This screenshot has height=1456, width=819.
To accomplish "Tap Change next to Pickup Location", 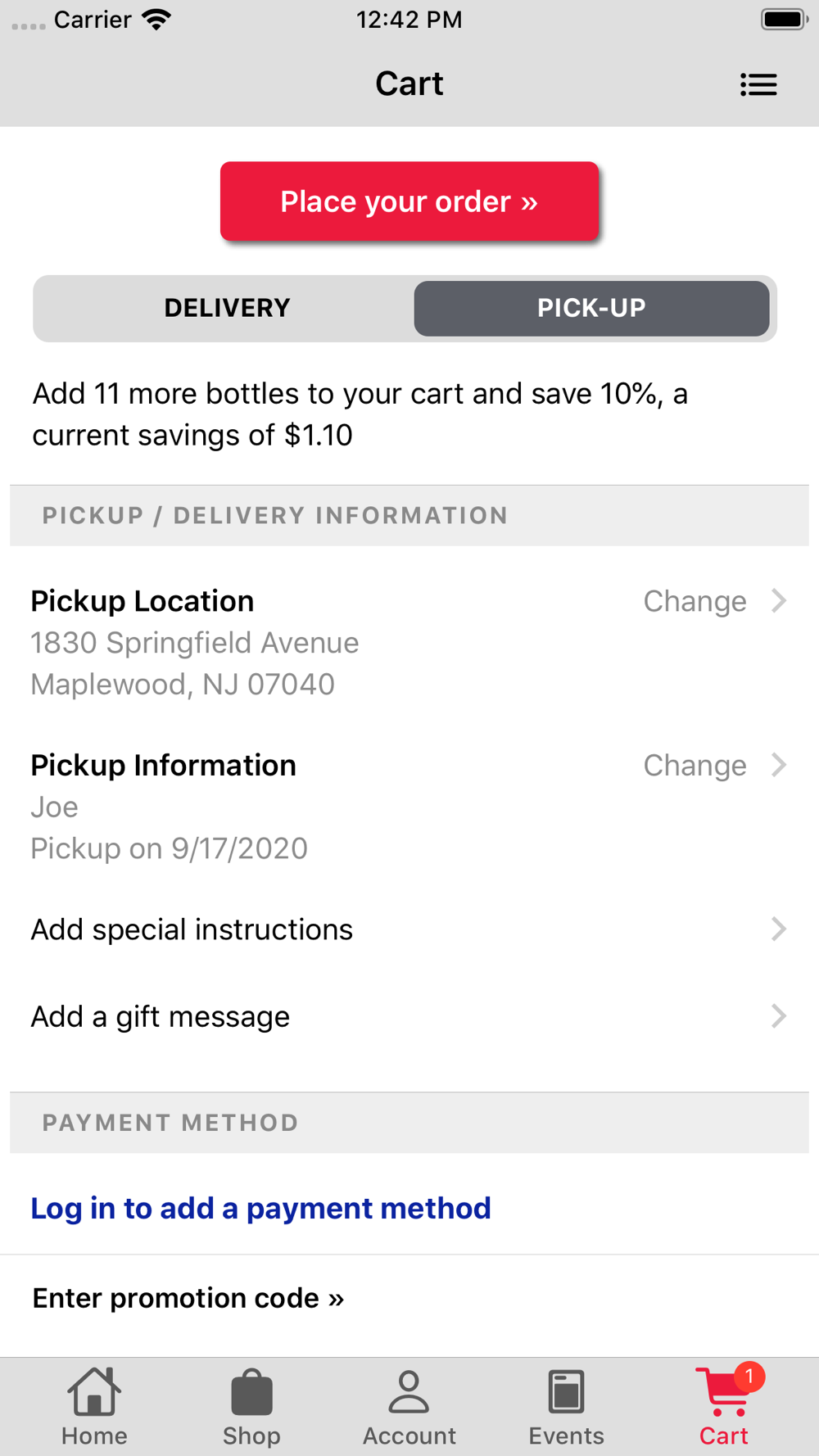I will coord(695,601).
